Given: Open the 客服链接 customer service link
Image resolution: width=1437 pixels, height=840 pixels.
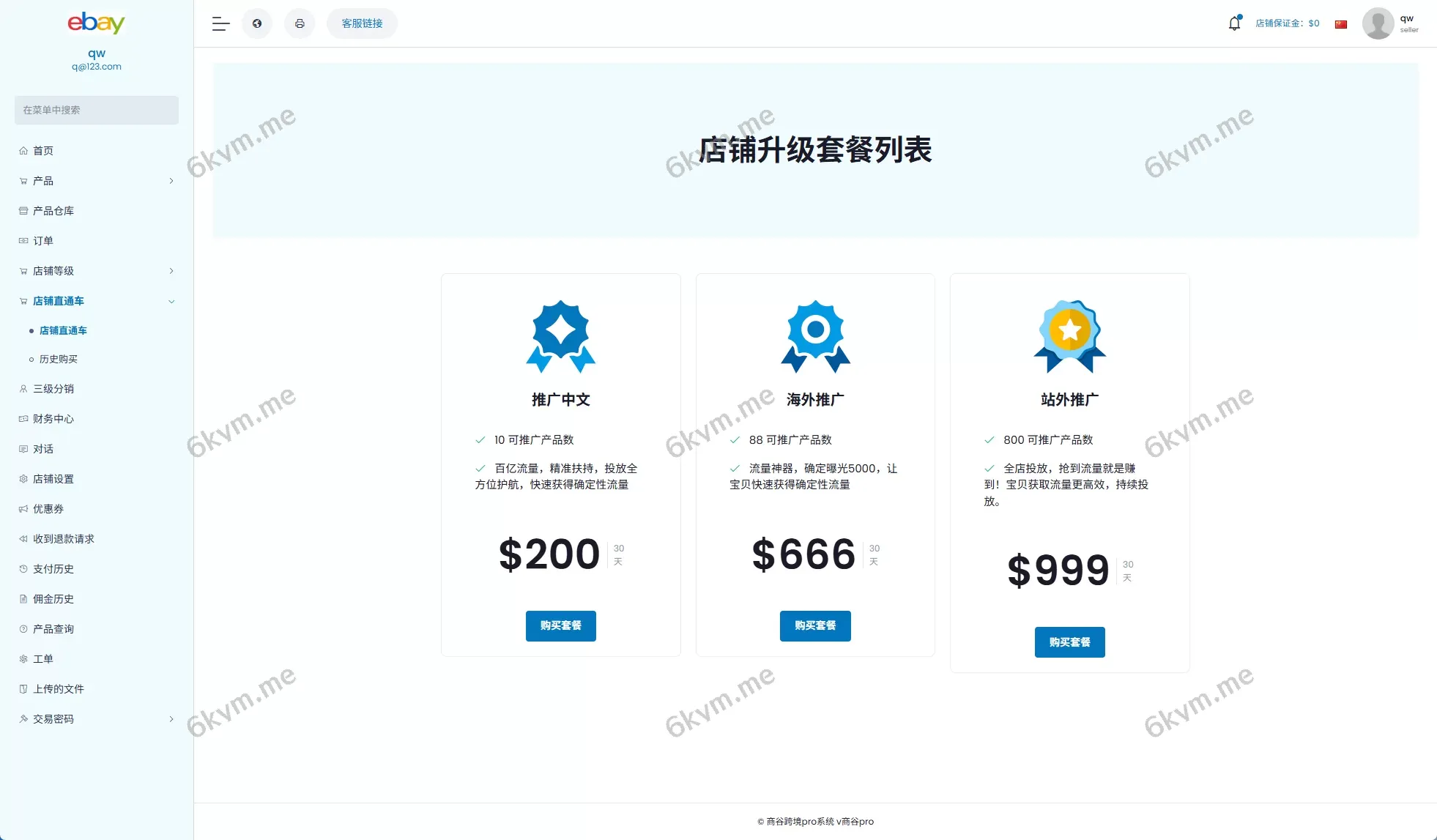Looking at the screenshot, I should [361, 23].
